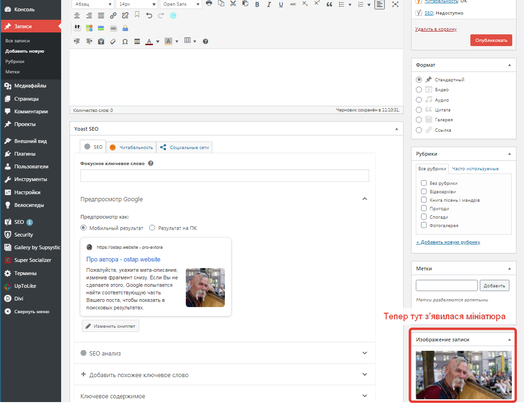The width and height of the screenshot is (524, 403).
Task: Click the Изменить сниппет button
Action: coord(111,326)
